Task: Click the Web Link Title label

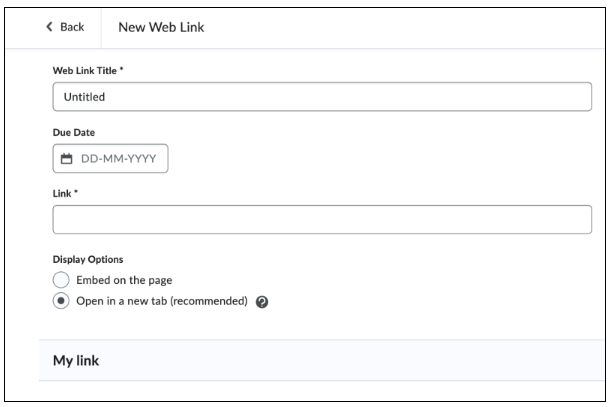Action: pyautogui.click(x=85, y=71)
